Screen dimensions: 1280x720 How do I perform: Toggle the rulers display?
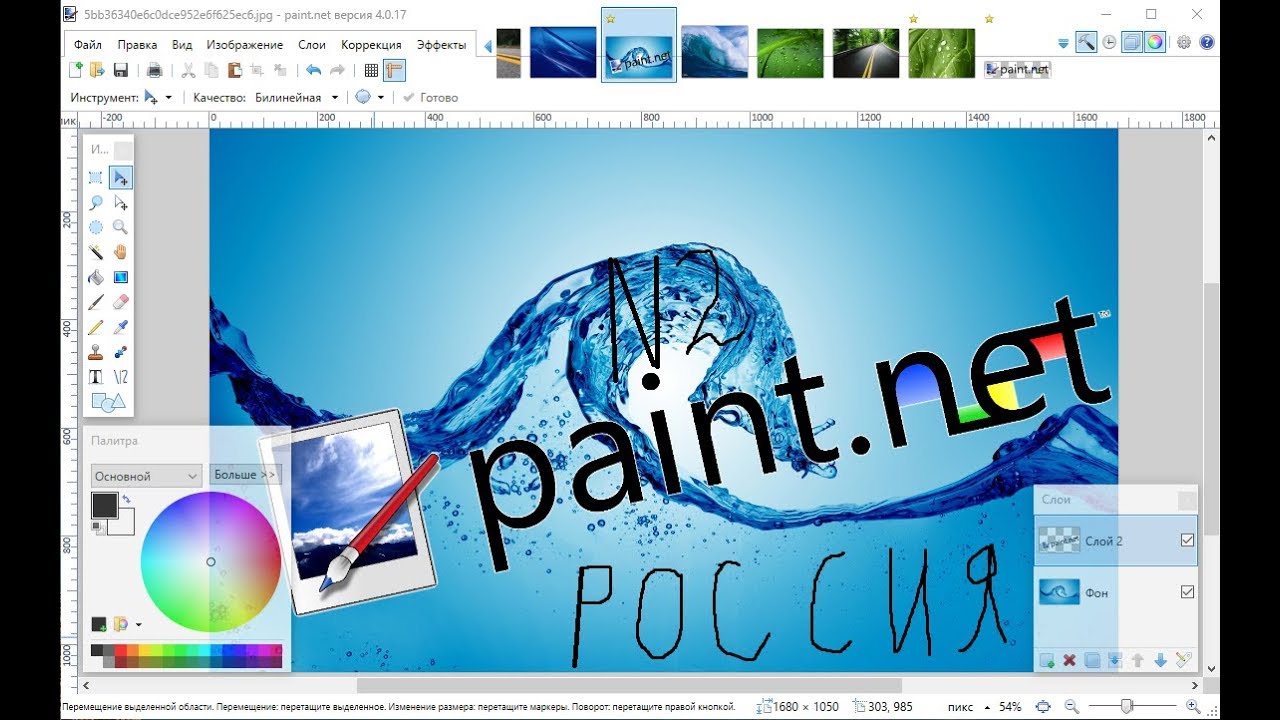pyautogui.click(x=394, y=70)
